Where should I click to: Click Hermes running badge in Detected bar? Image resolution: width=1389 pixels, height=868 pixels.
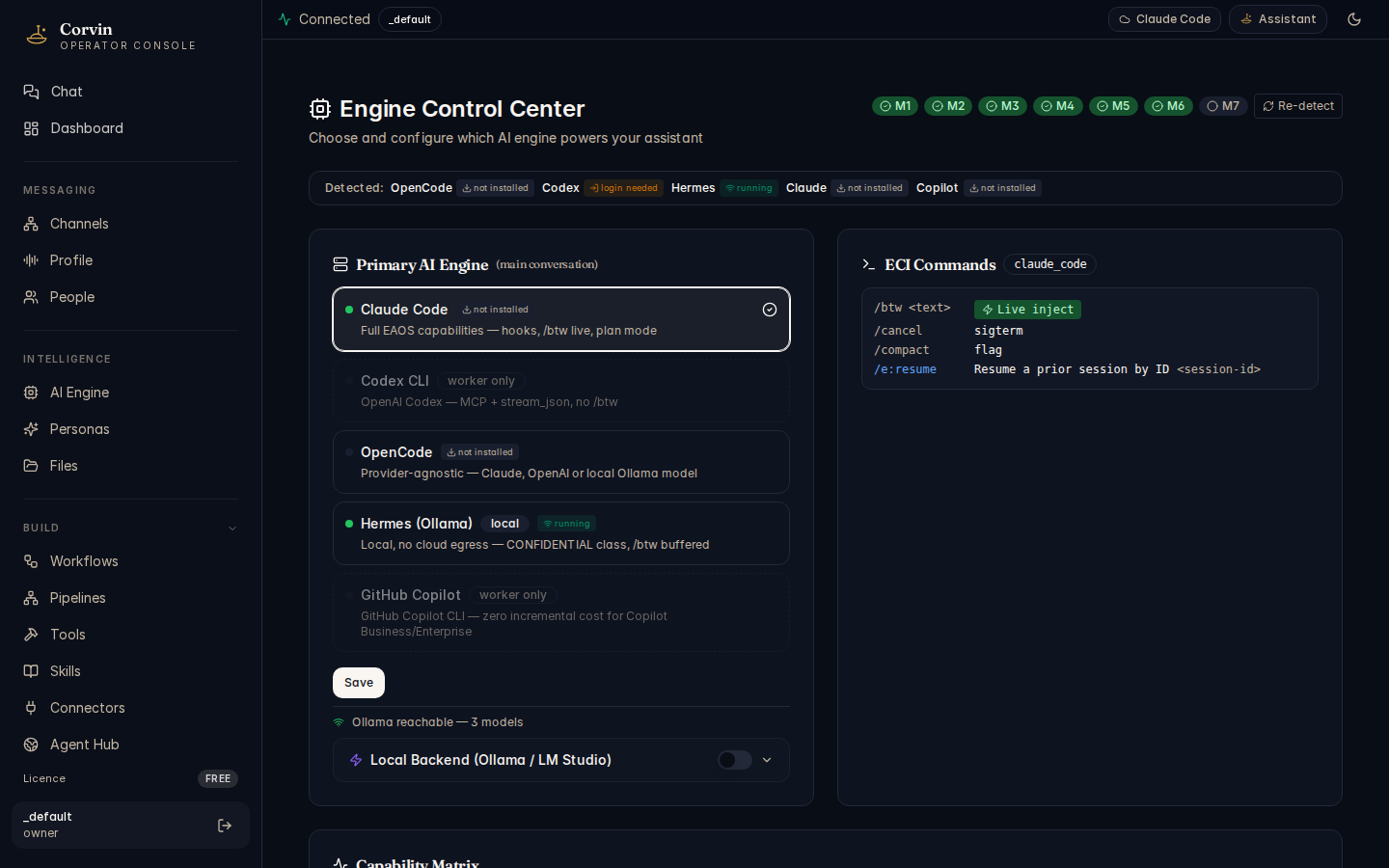749,188
